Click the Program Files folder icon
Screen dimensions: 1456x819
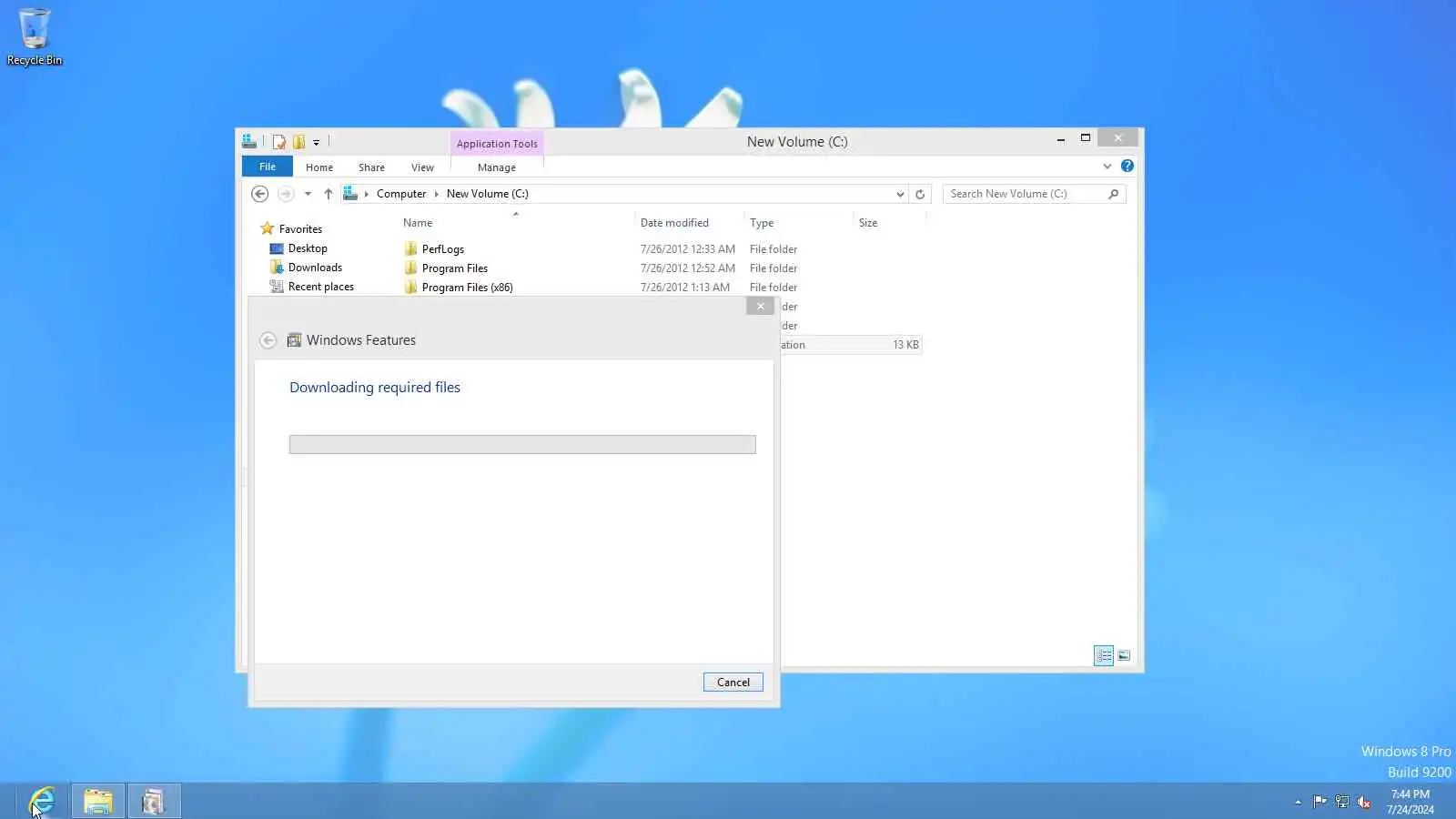[x=411, y=268]
